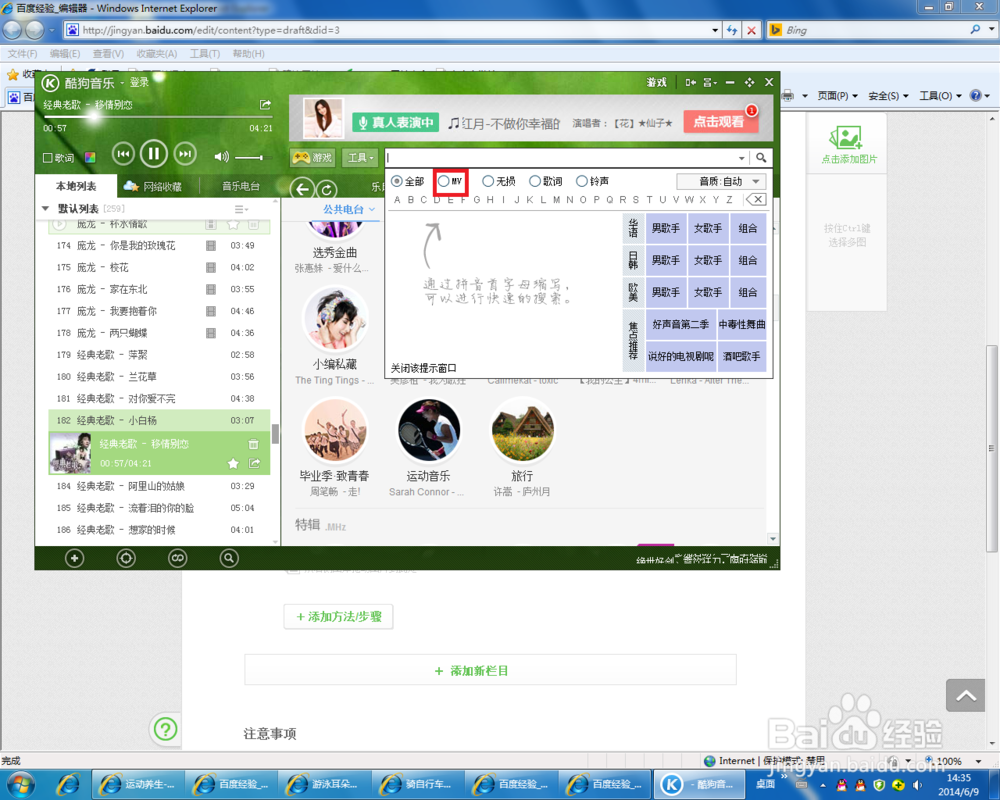1000x800 pixels.
Task: Click 点击观看 red button
Action: [719, 121]
